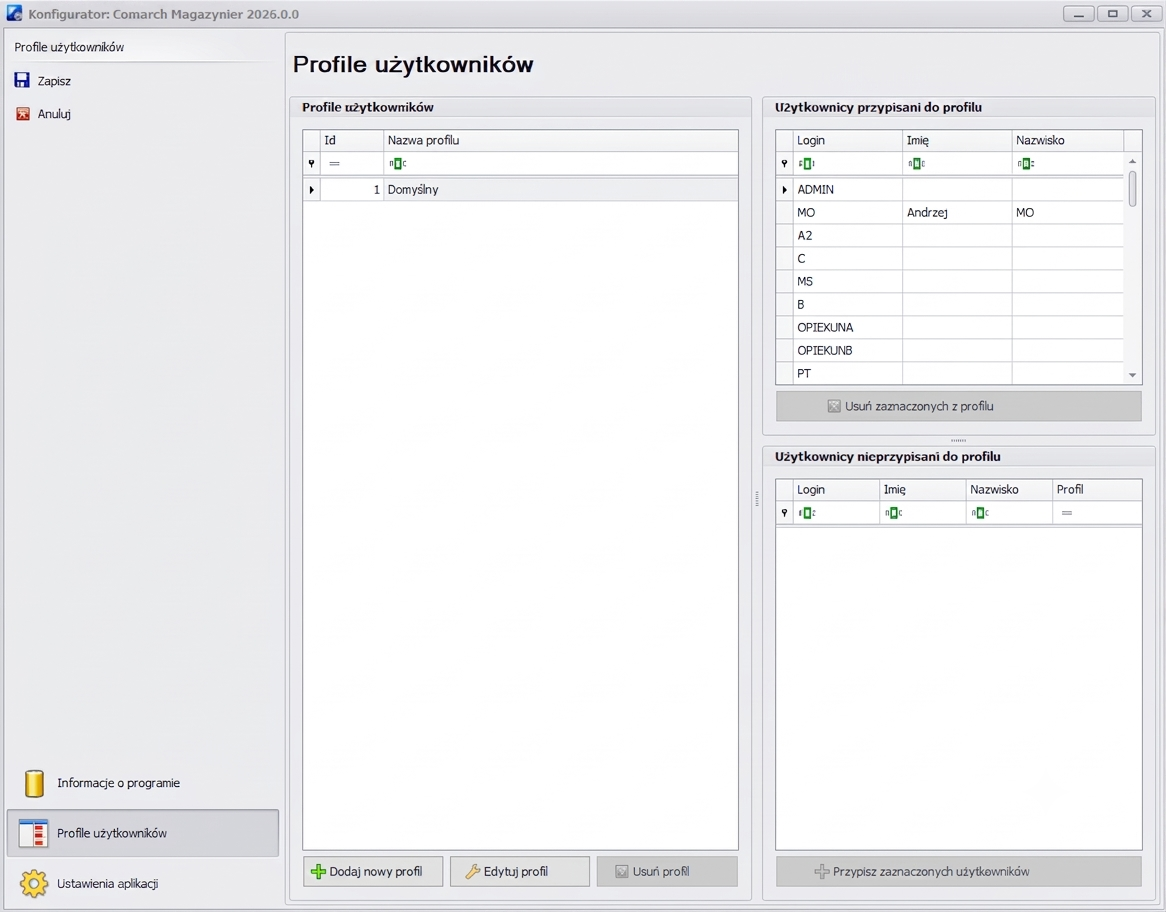The image size is (1166, 912).
Task: Click the Nazwa profilu filter input field
Action: [x=561, y=164]
